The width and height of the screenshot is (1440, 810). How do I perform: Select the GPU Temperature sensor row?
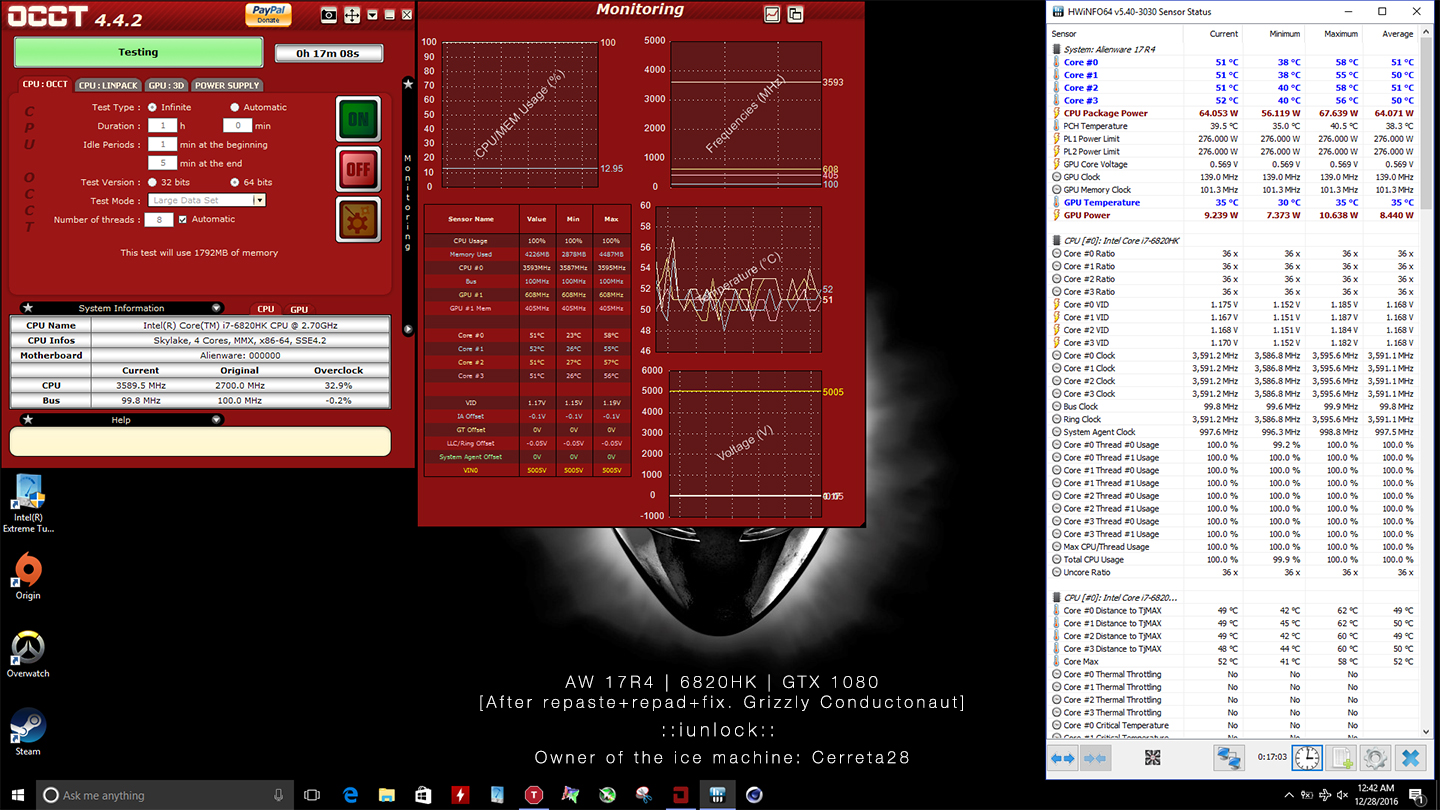coord(1233,202)
